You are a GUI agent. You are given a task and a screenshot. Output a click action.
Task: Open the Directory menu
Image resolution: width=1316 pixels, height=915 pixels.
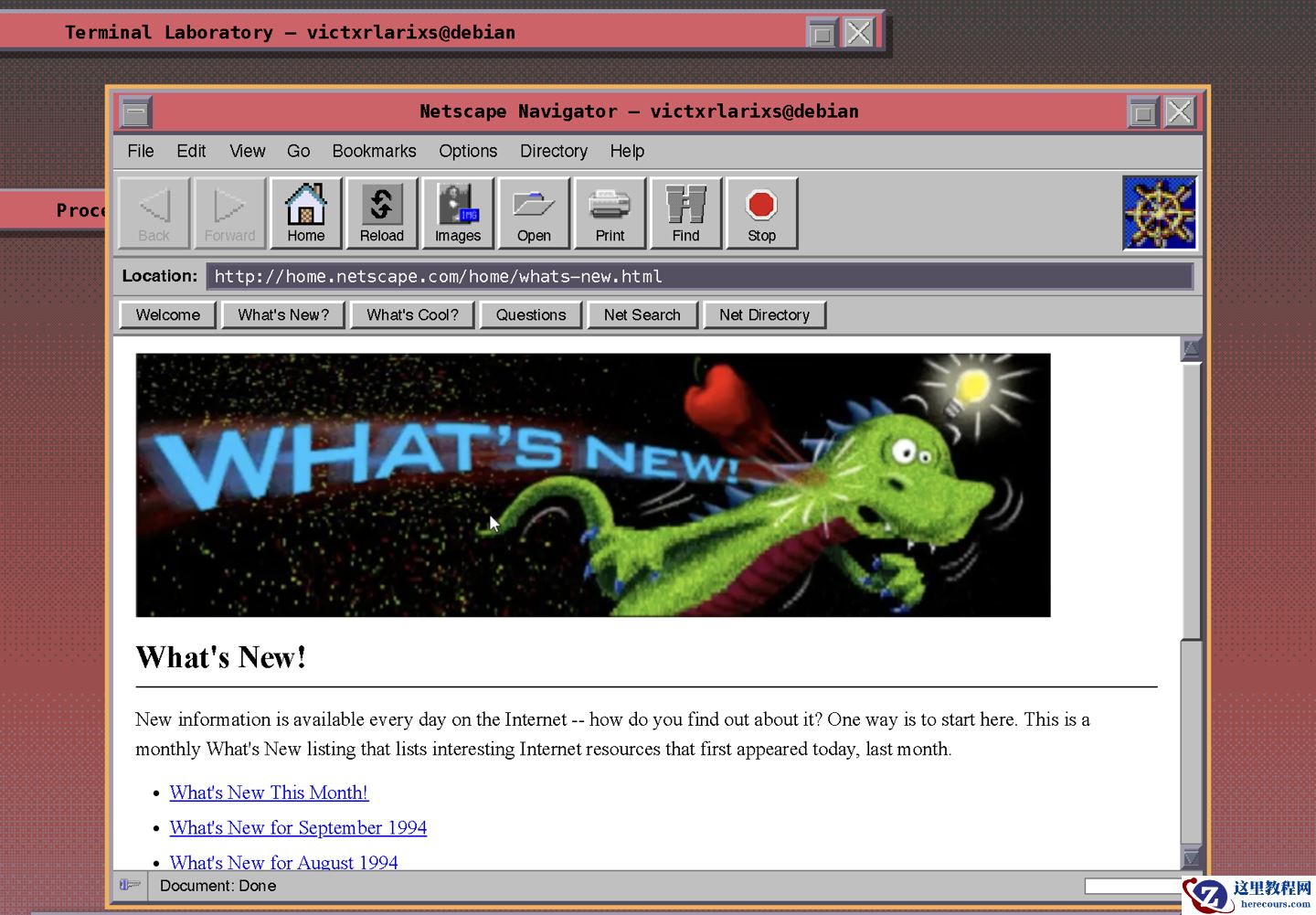(554, 151)
